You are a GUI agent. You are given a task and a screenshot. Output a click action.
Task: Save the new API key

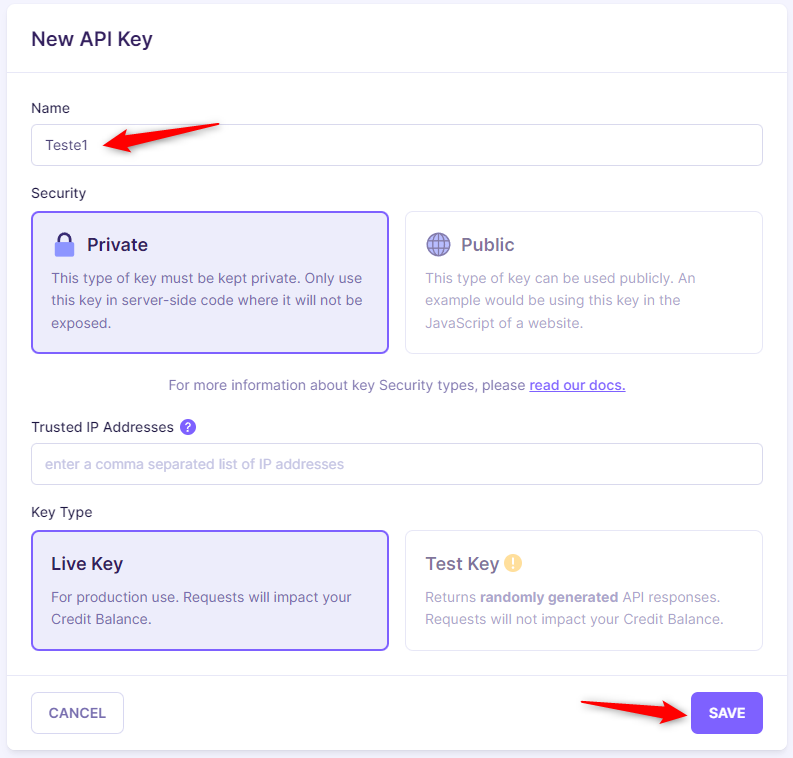[727, 713]
